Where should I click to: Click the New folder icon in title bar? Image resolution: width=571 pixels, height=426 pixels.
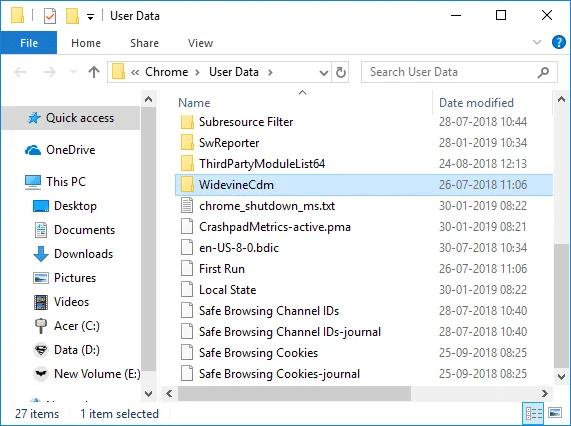click(72, 16)
